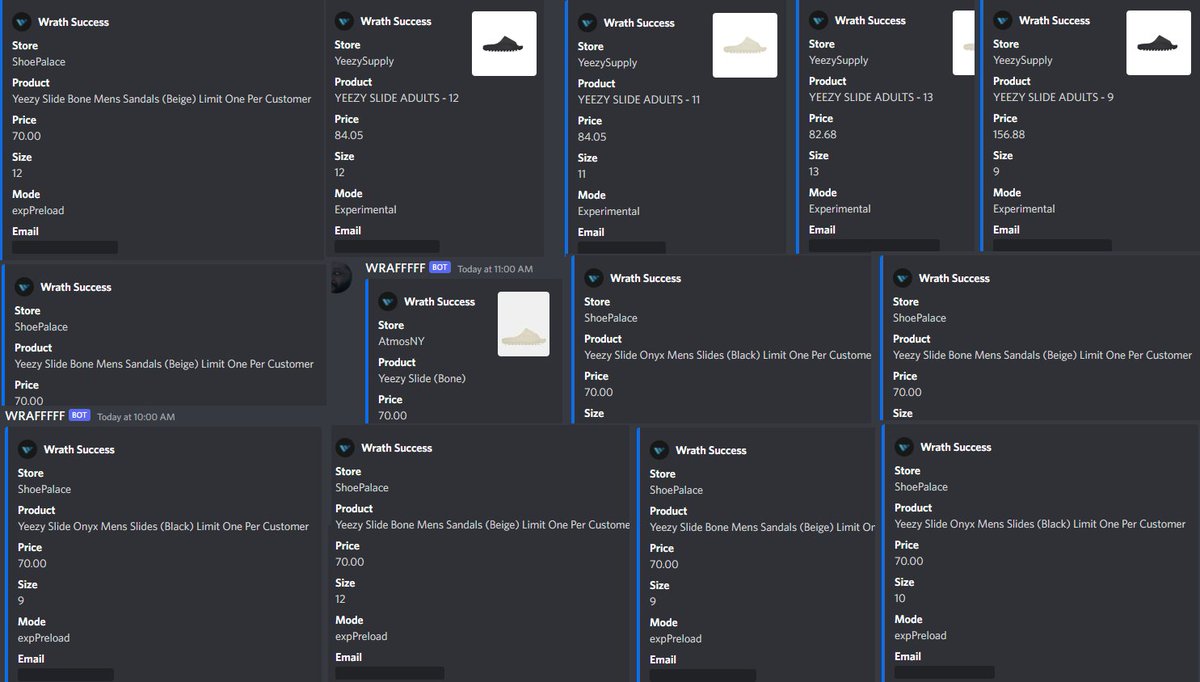Click the 'Today at 10:00 AM' timestamp
Viewport: 1200px width, 682px height.
click(x=136, y=416)
